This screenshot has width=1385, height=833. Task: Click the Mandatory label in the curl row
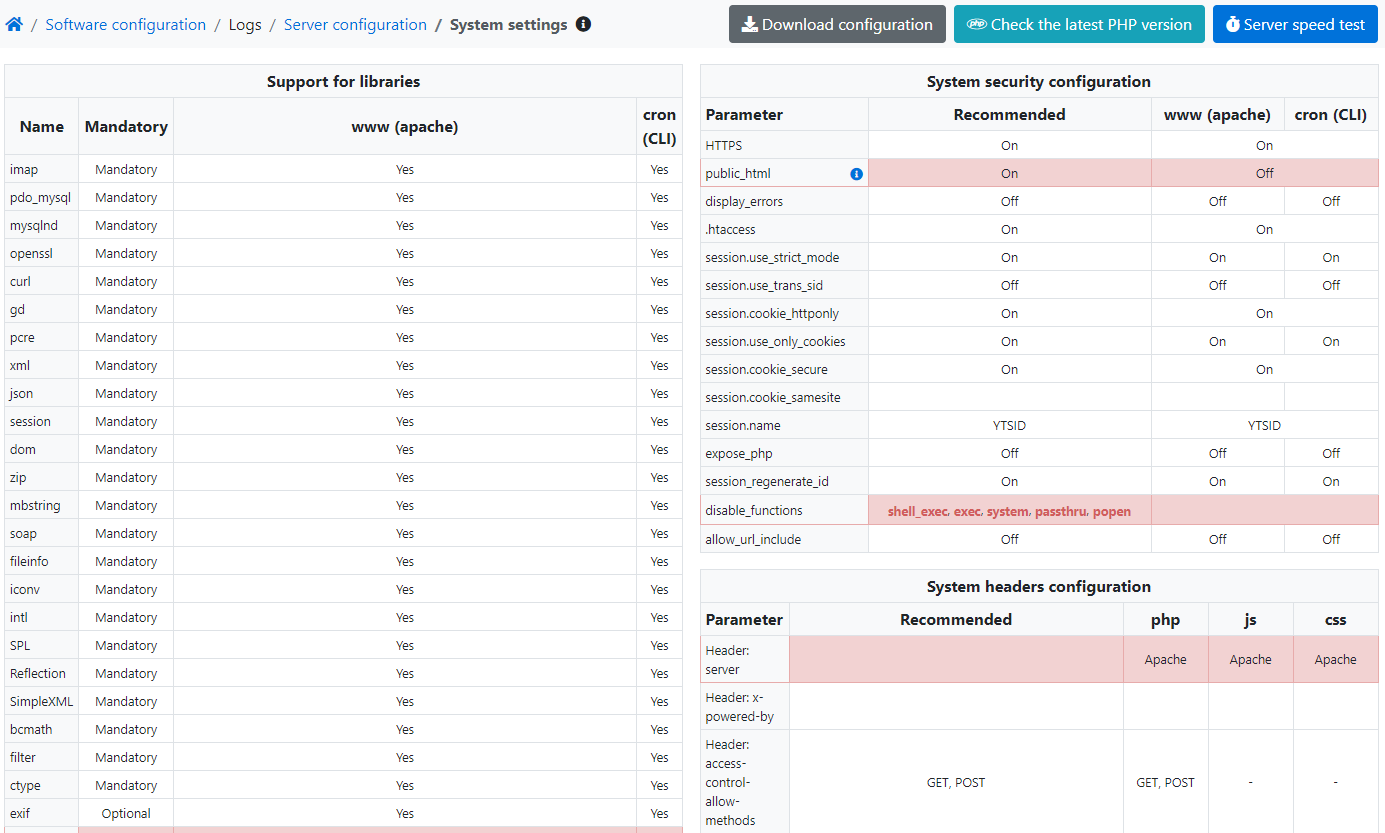[x=126, y=281]
